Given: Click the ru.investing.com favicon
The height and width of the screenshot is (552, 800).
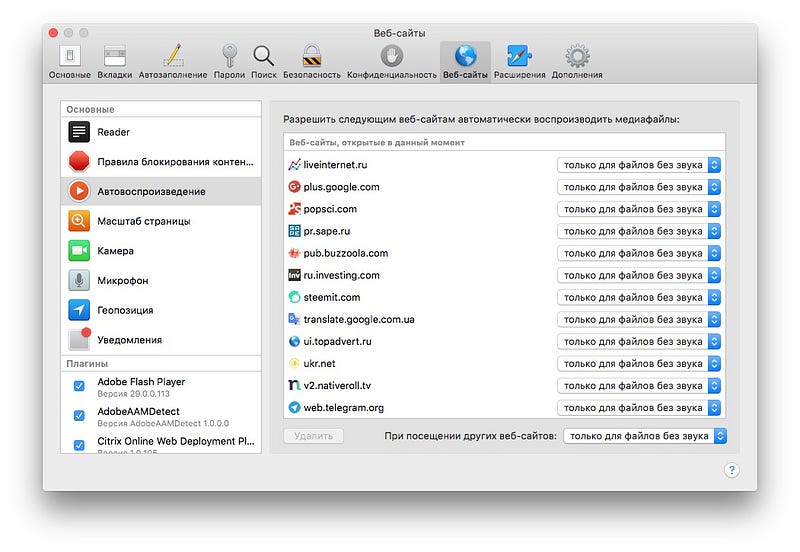Looking at the screenshot, I should click(294, 275).
